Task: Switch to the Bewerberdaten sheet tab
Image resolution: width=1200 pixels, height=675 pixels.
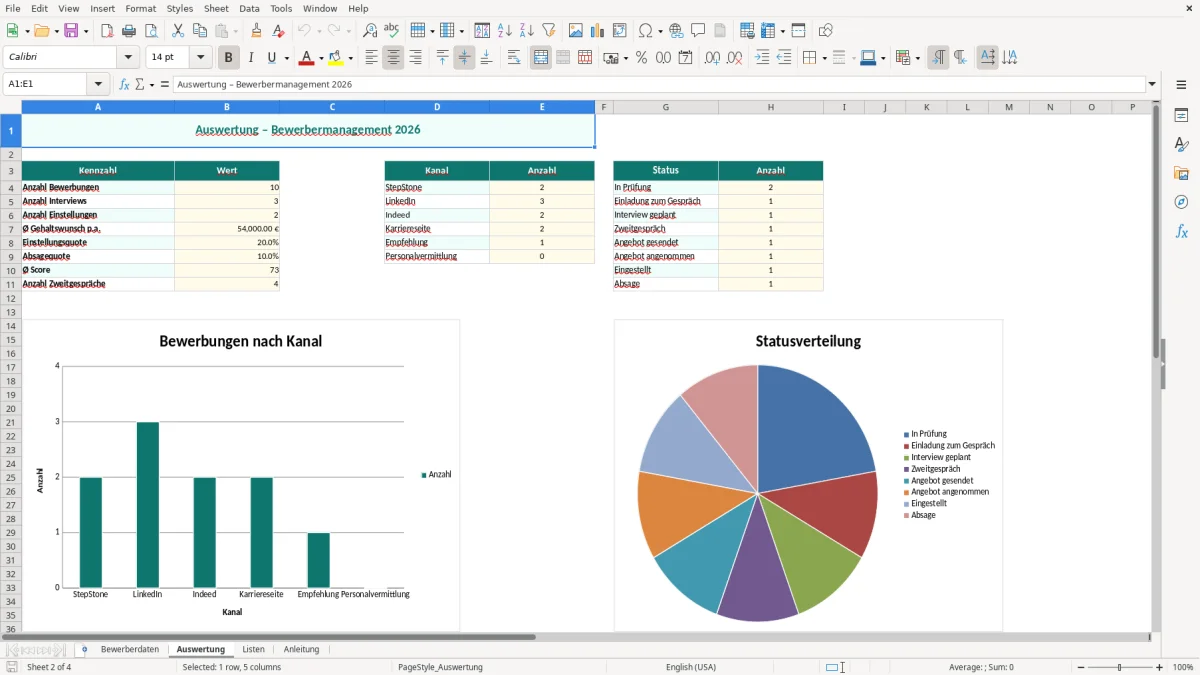Action: click(x=130, y=649)
